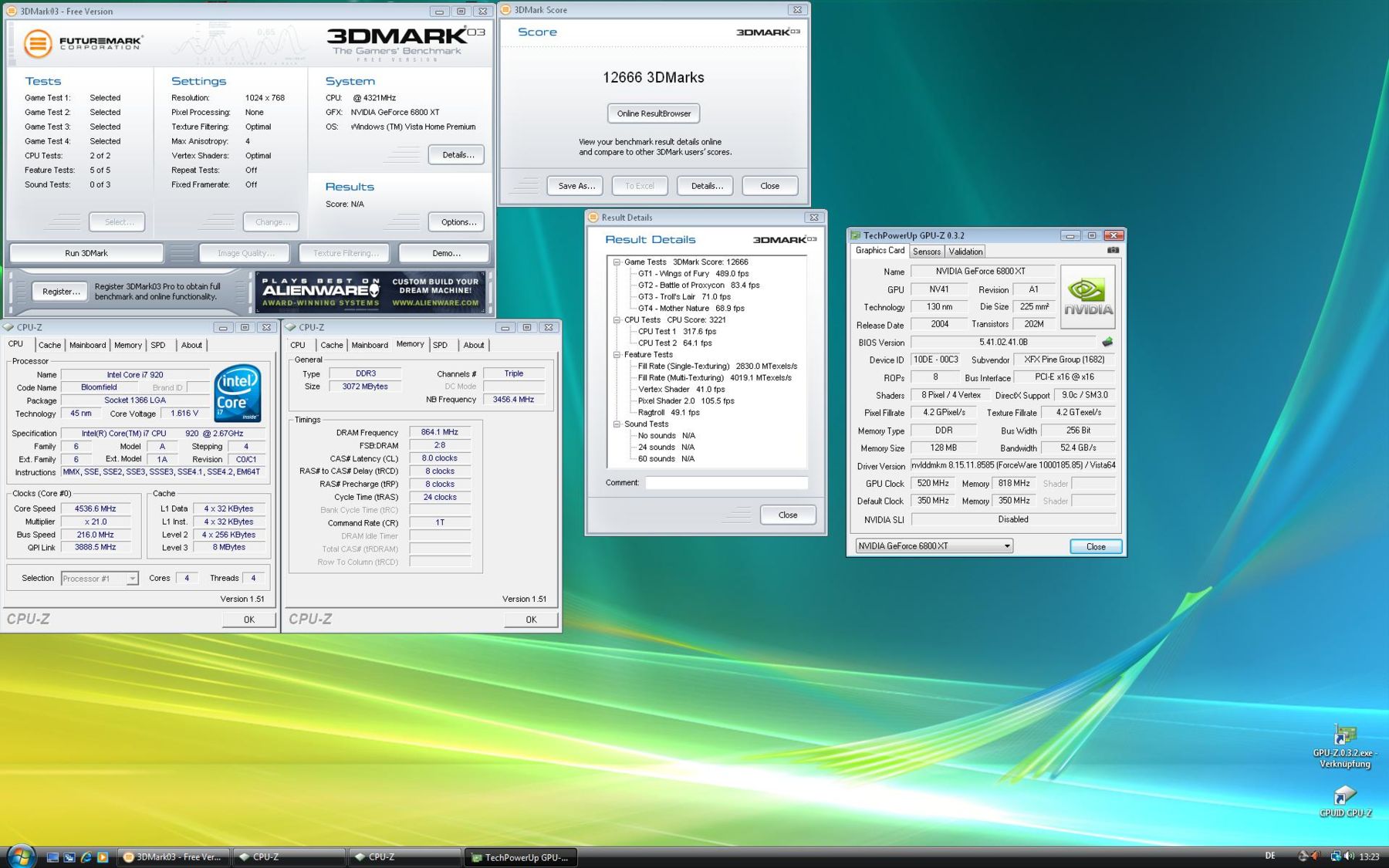The image size is (1389, 868).
Task: Click Intel Core i7 logo in CPU-Z
Action: pos(238,393)
